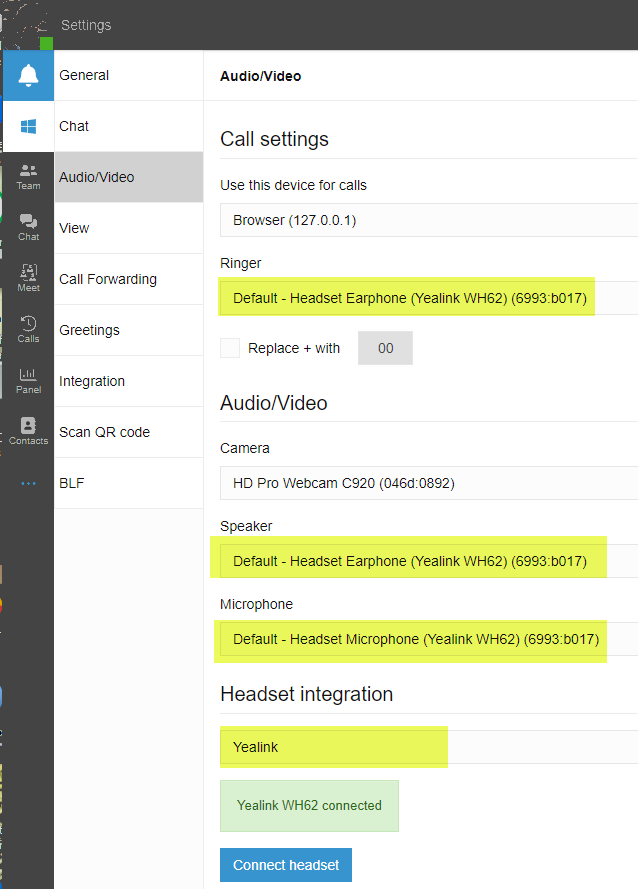
Task: Select Audio/Video settings category
Action: click(x=129, y=177)
